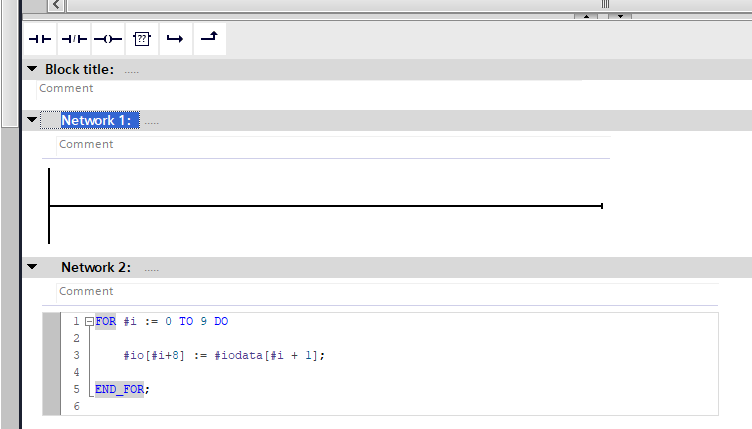This screenshot has height=429, width=752.
Task: Click the scroll left arrow button
Action: [x=56, y=5]
